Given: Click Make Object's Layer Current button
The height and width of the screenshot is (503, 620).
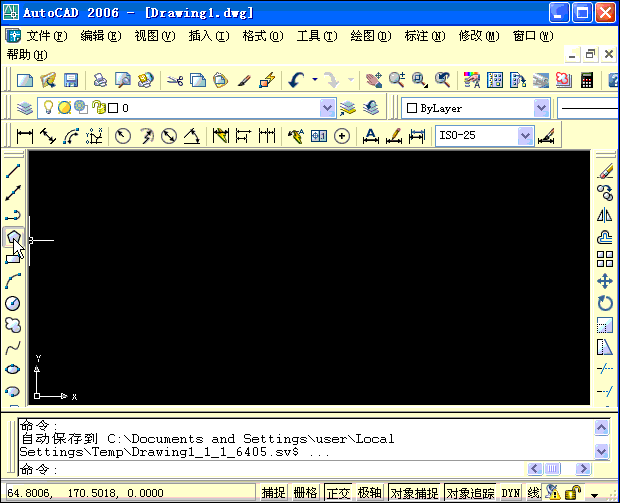Looking at the screenshot, I should (x=348, y=108).
